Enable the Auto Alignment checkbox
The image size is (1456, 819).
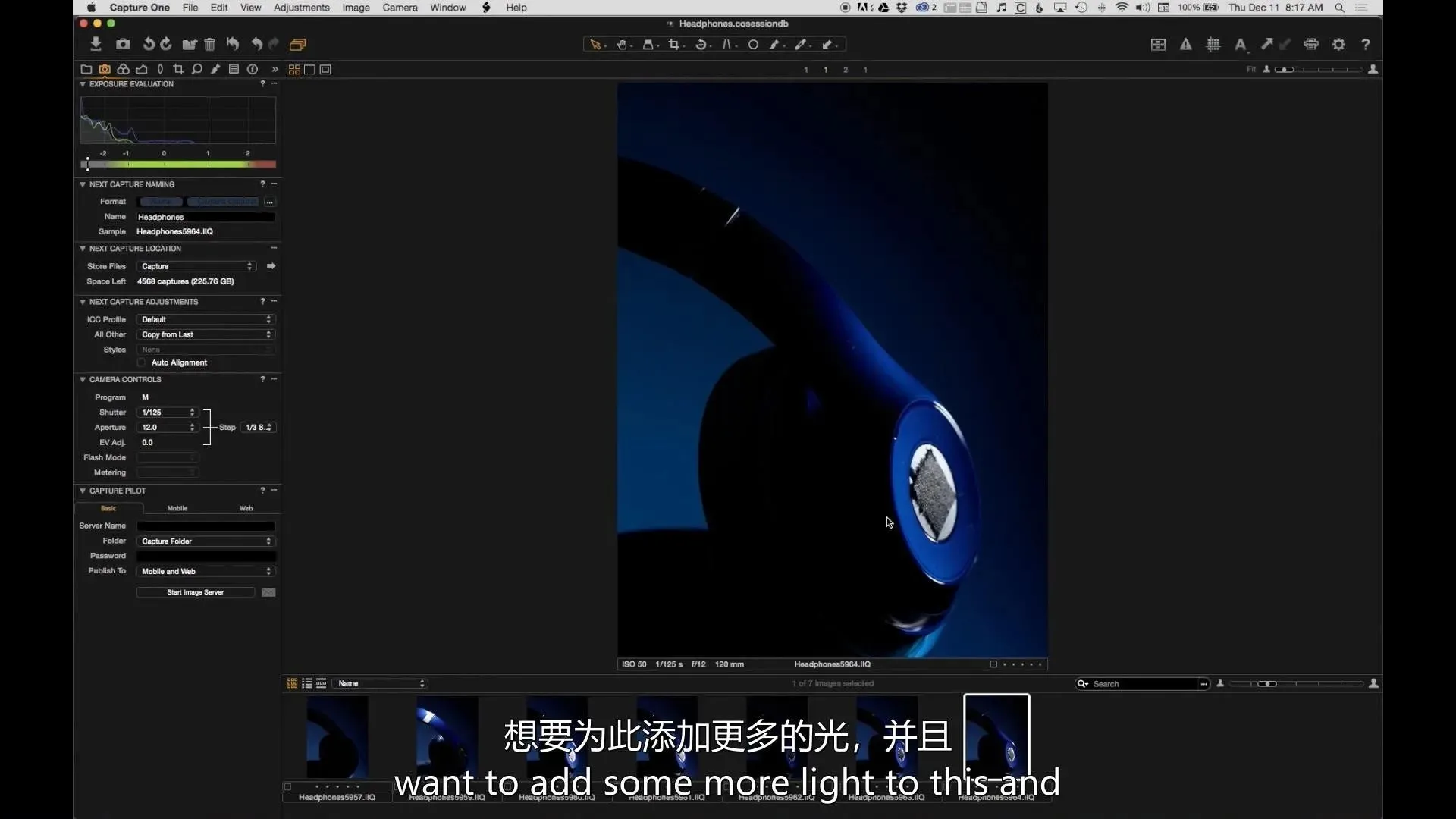point(142,363)
